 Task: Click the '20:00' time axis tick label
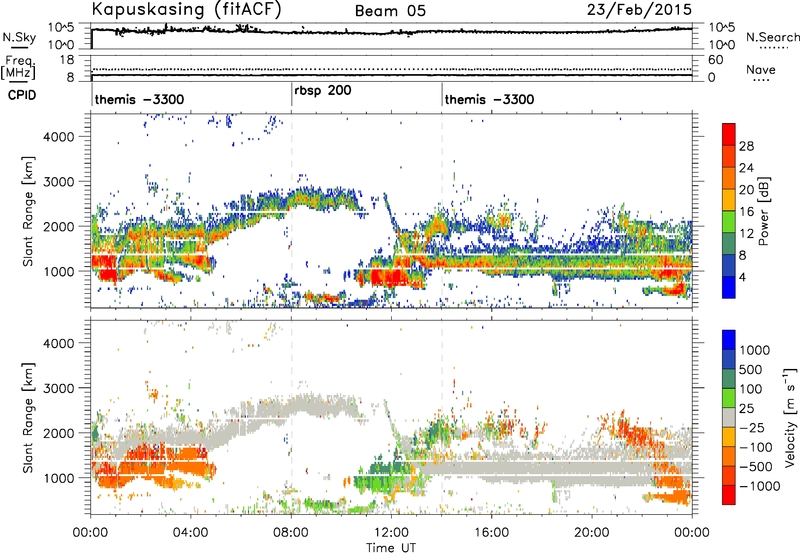point(592,533)
